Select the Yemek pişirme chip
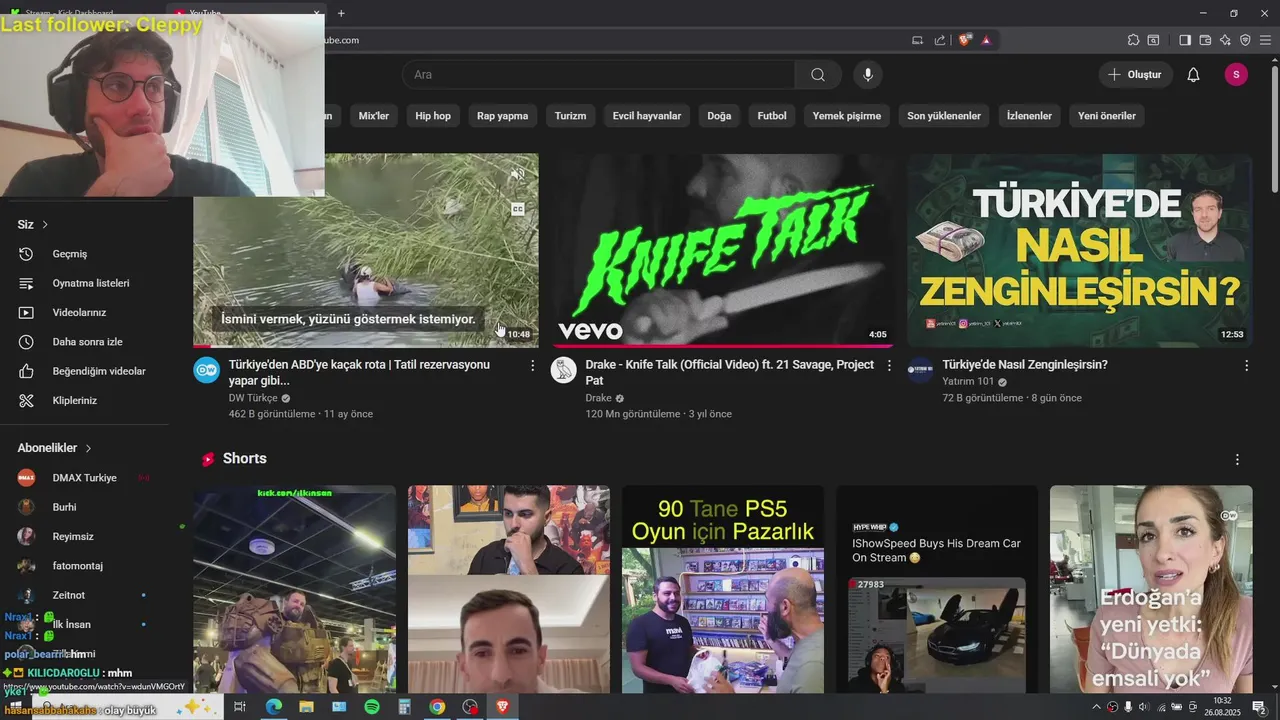The height and width of the screenshot is (720, 1280). tap(847, 116)
